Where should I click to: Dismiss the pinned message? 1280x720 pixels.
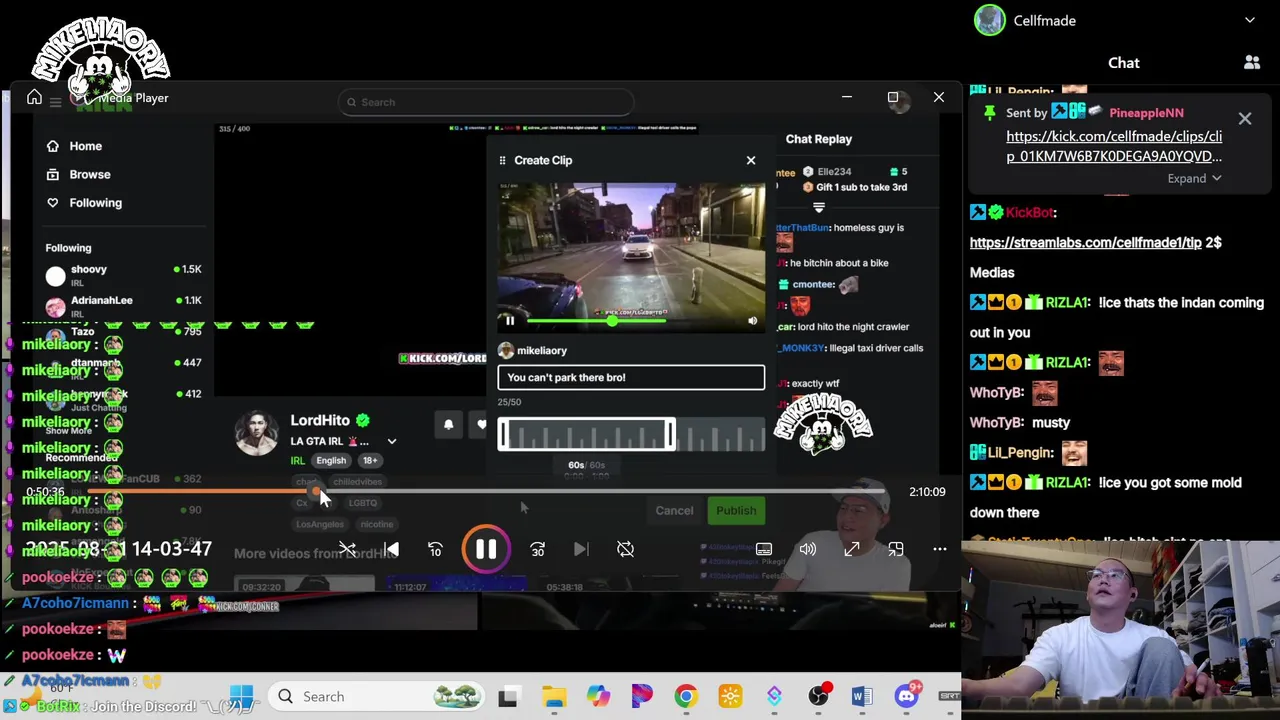tap(1245, 119)
